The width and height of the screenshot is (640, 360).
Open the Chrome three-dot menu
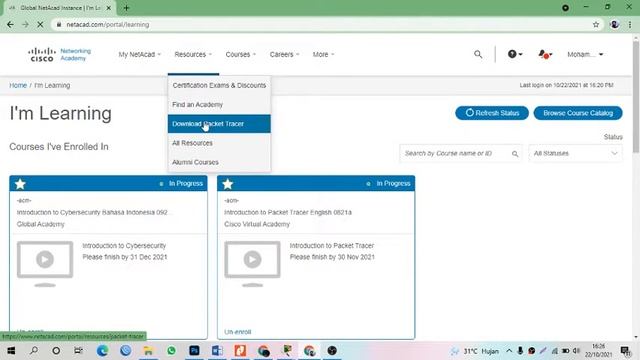[x=630, y=24]
